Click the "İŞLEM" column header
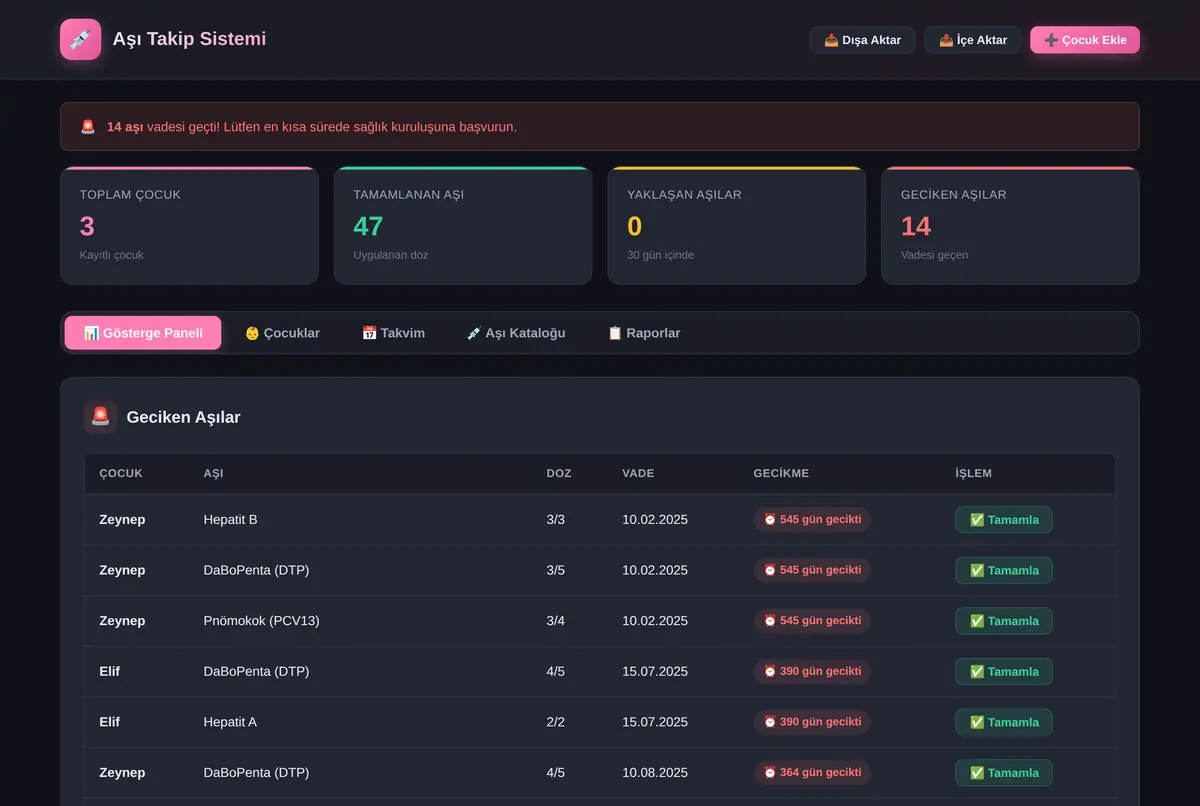The width and height of the screenshot is (1200, 806). (974, 473)
